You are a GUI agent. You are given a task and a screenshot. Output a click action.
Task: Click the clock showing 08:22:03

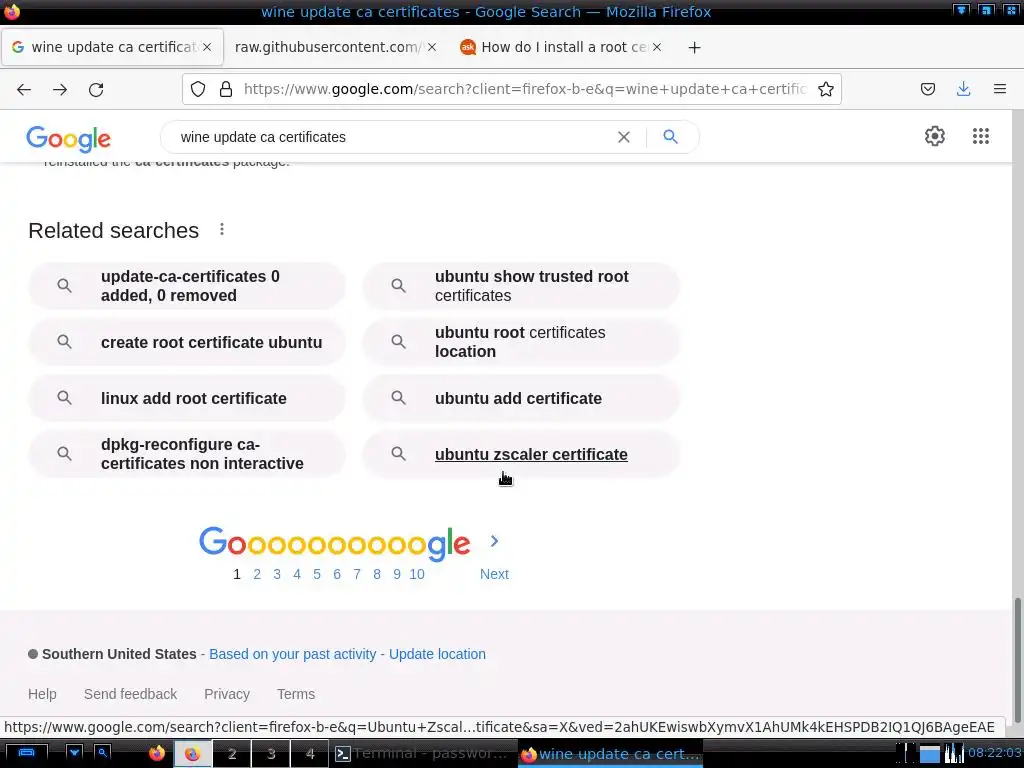[x=995, y=753]
